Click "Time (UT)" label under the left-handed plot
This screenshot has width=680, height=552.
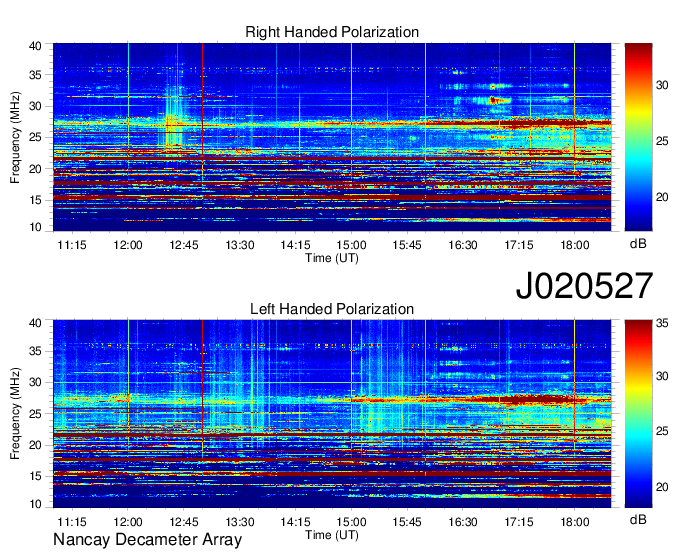pos(332,535)
